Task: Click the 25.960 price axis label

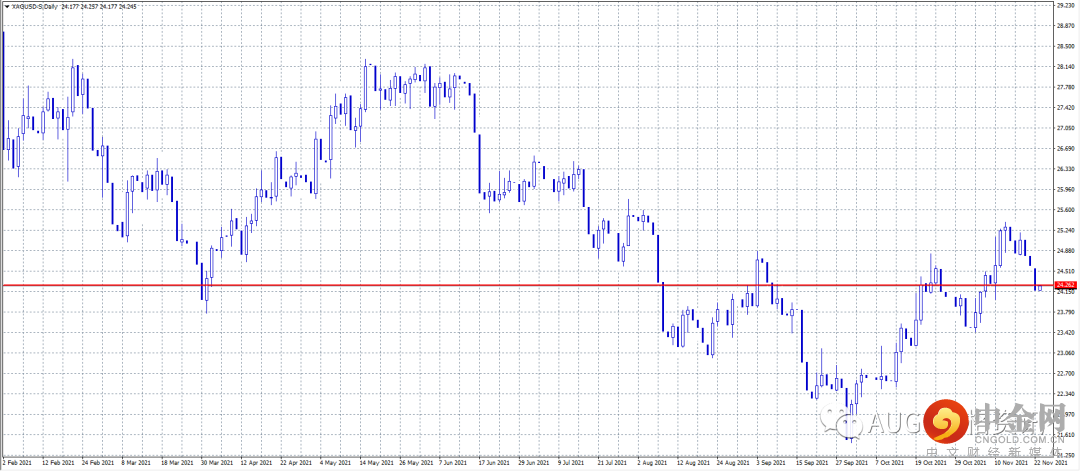Action: (x=1068, y=189)
